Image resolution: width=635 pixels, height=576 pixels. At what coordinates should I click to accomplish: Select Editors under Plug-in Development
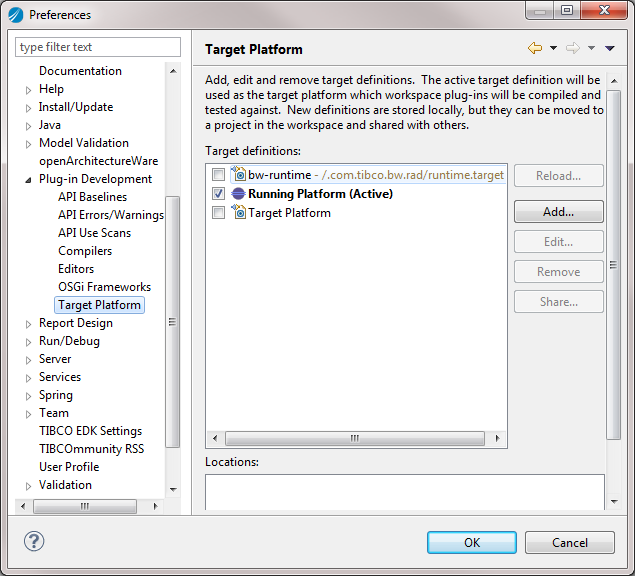point(76,269)
